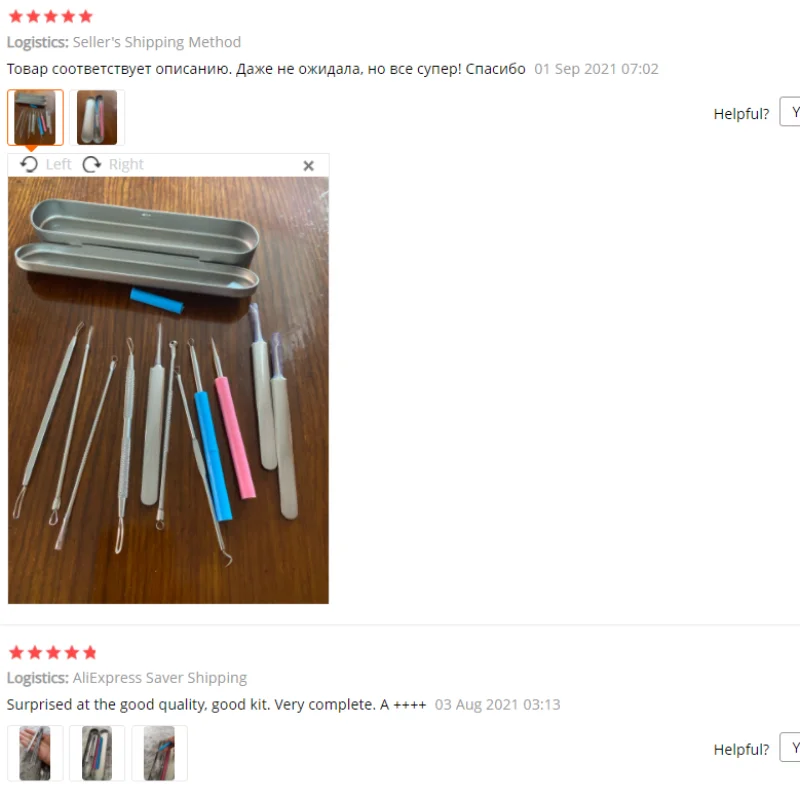800x800 pixels.
Task: Click the Russian review text
Action: (266, 69)
